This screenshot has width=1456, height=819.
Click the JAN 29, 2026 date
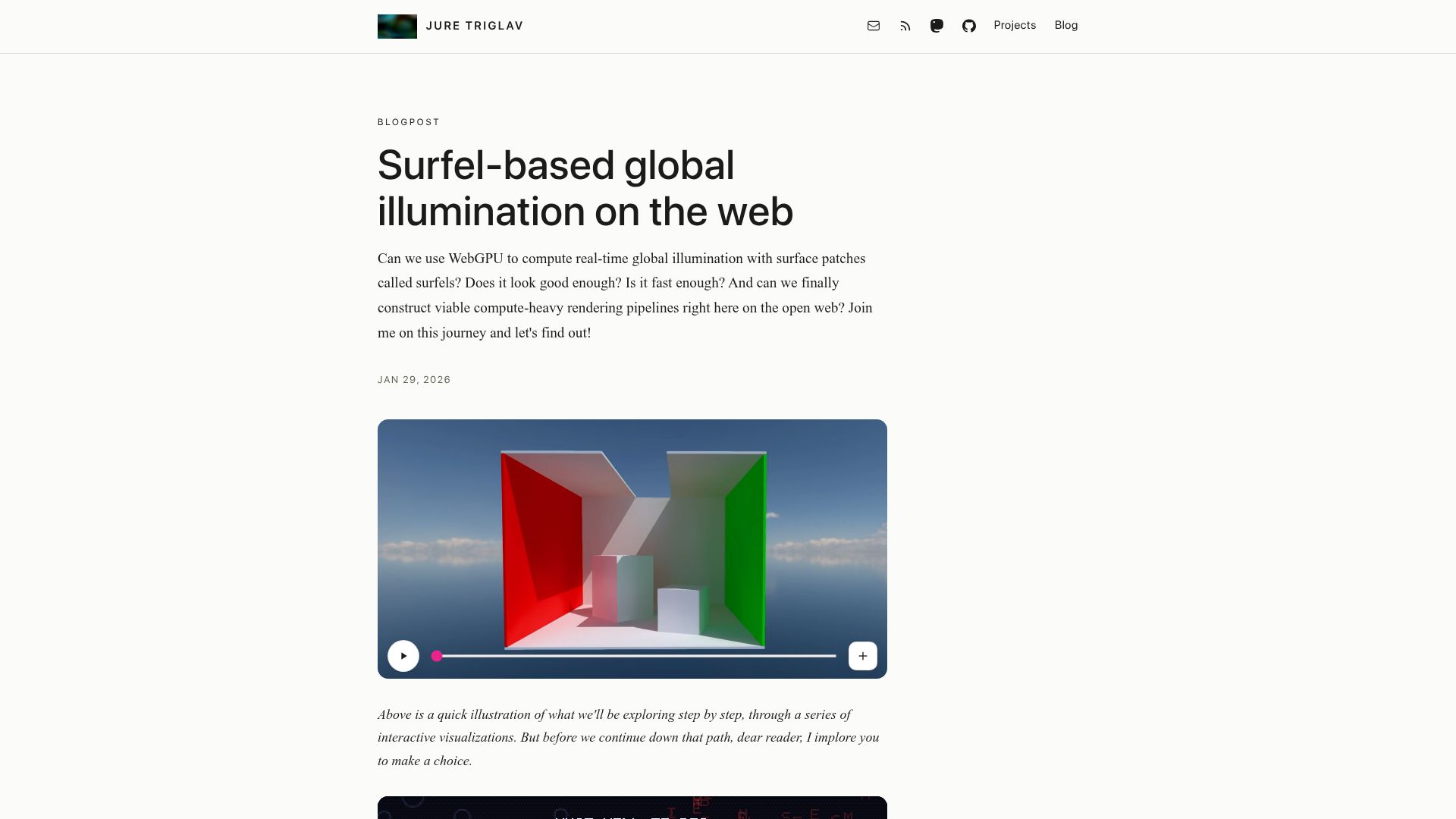click(x=414, y=380)
